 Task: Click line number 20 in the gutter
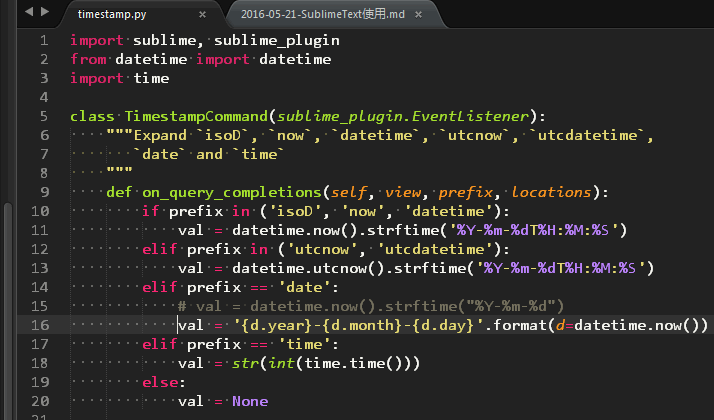coord(39,400)
